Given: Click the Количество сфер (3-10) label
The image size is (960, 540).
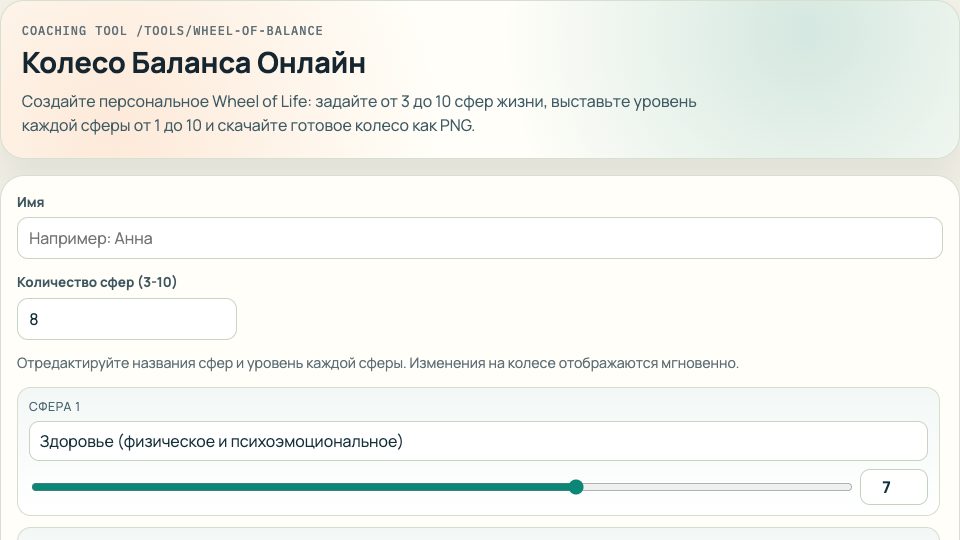Looking at the screenshot, I should click(x=97, y=283).
